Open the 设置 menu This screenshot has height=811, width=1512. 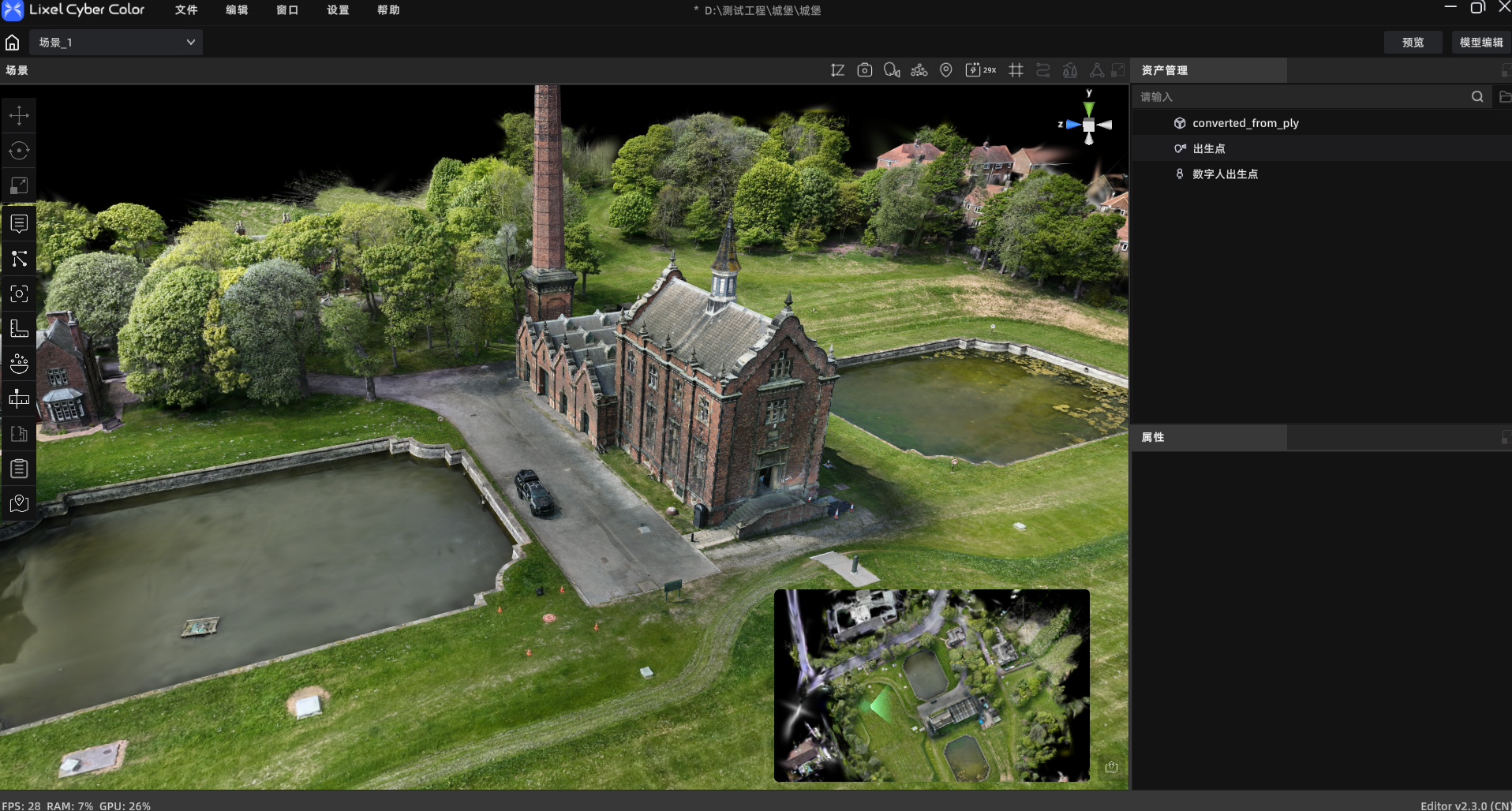[338, 10]
